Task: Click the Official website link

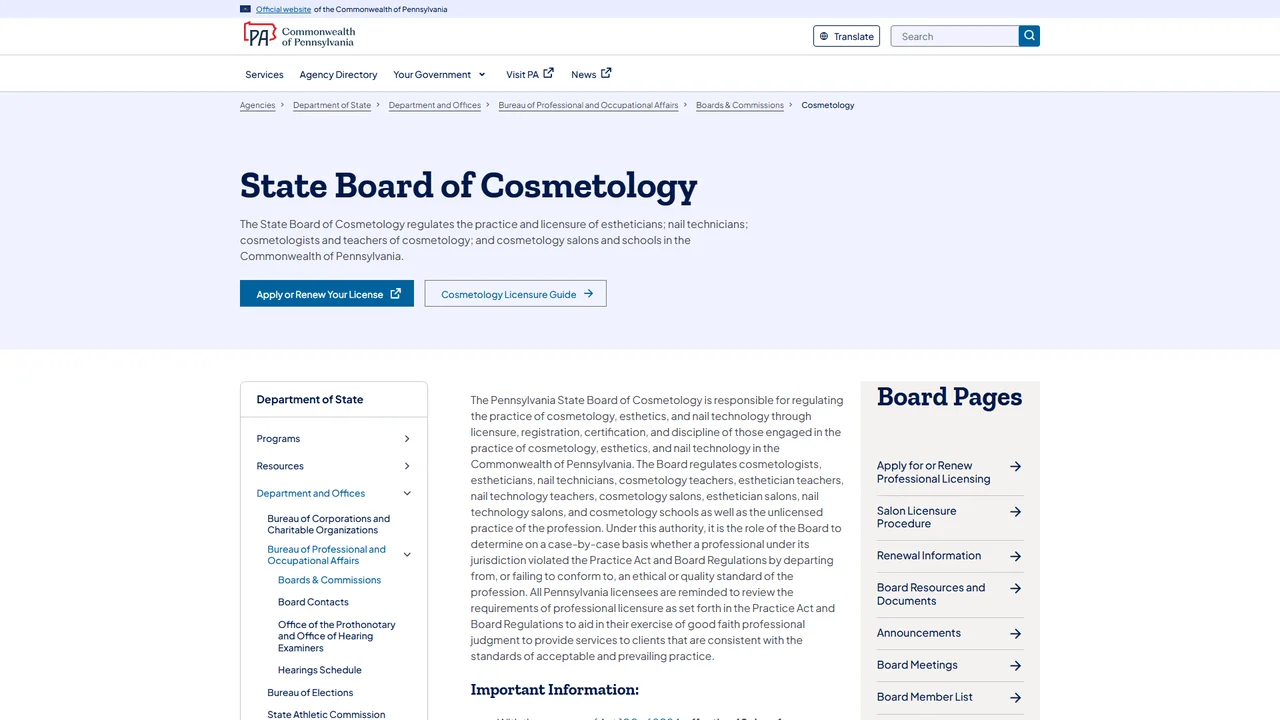Action: tap(283, 9)
